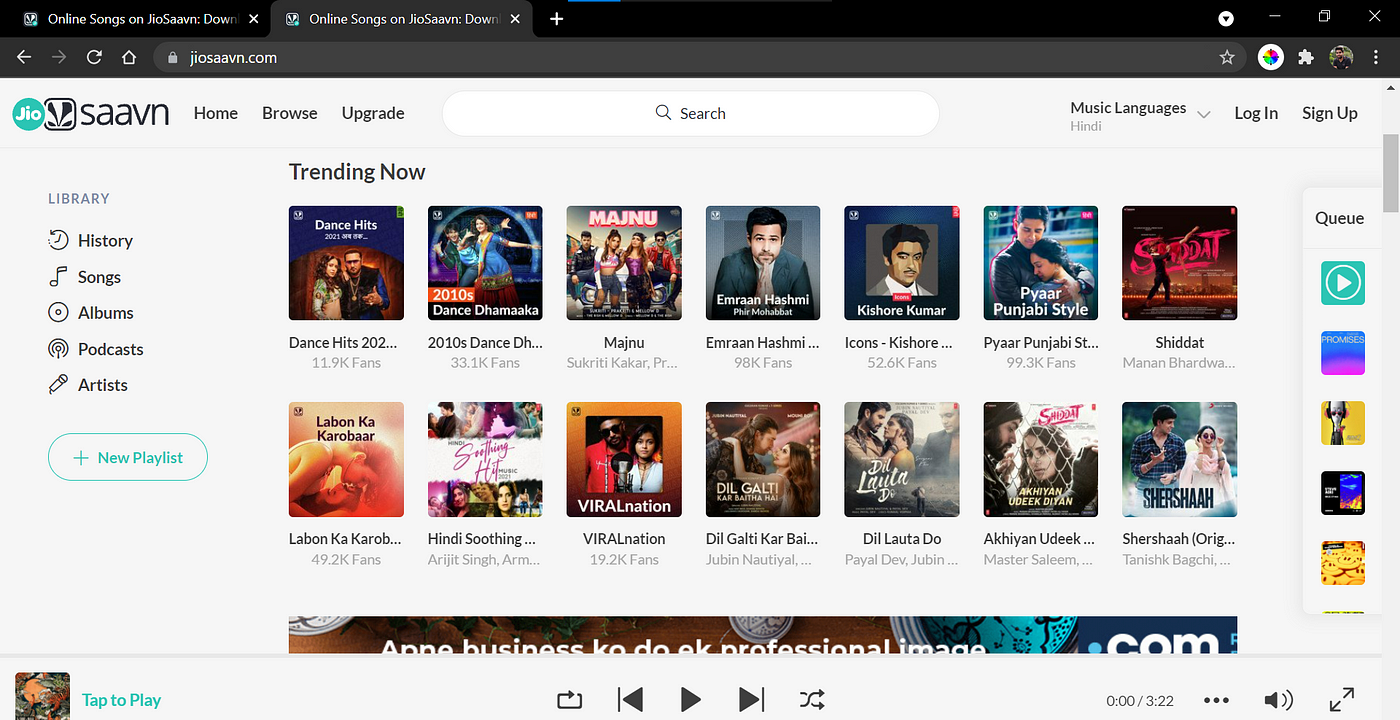The image size is (1400, 720).
Task: Open the tab search dropdown in title bar
Action: [1226, 18]
